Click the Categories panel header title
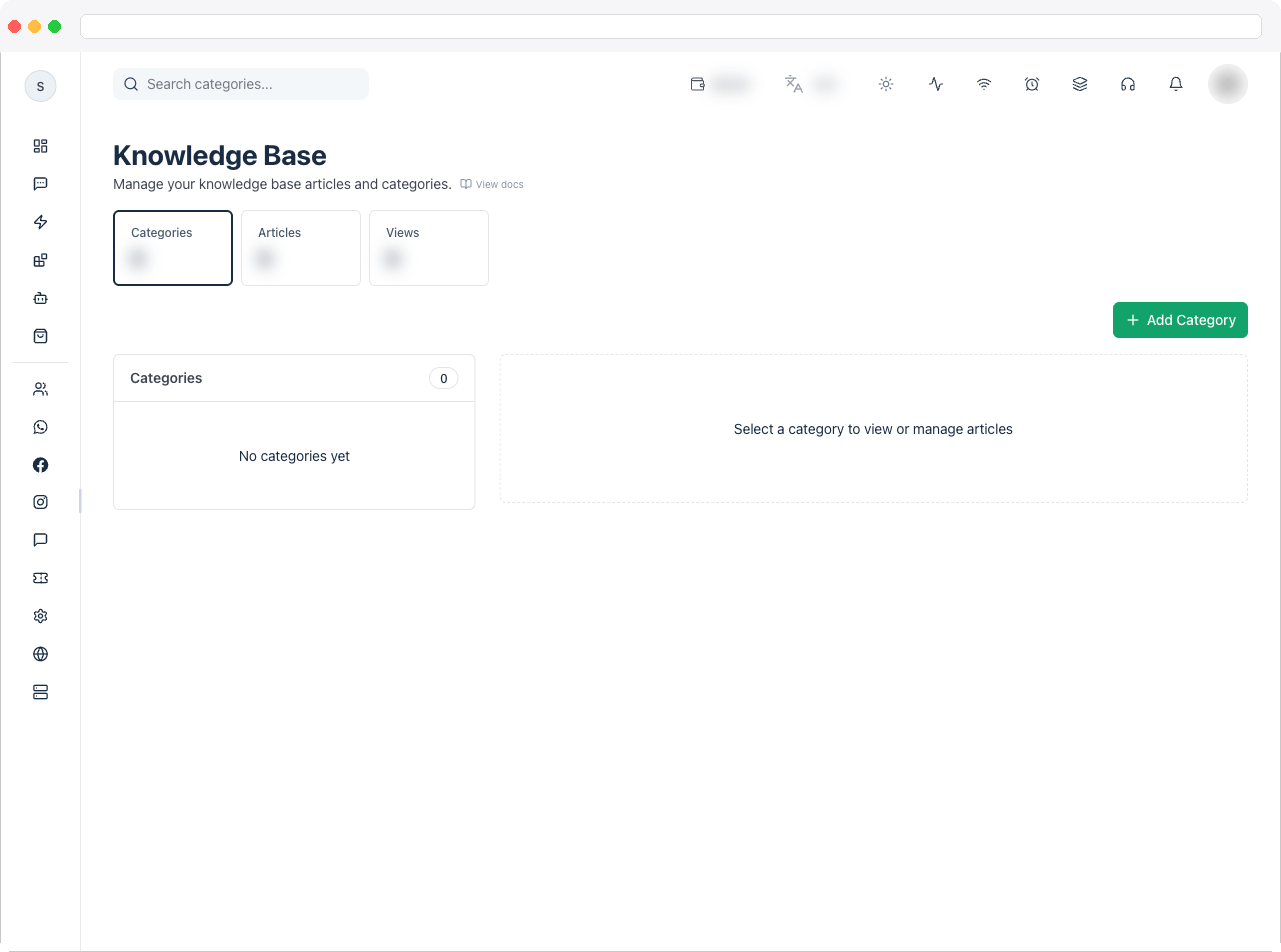Screen dimensions: 1281x952 [166, 378]
